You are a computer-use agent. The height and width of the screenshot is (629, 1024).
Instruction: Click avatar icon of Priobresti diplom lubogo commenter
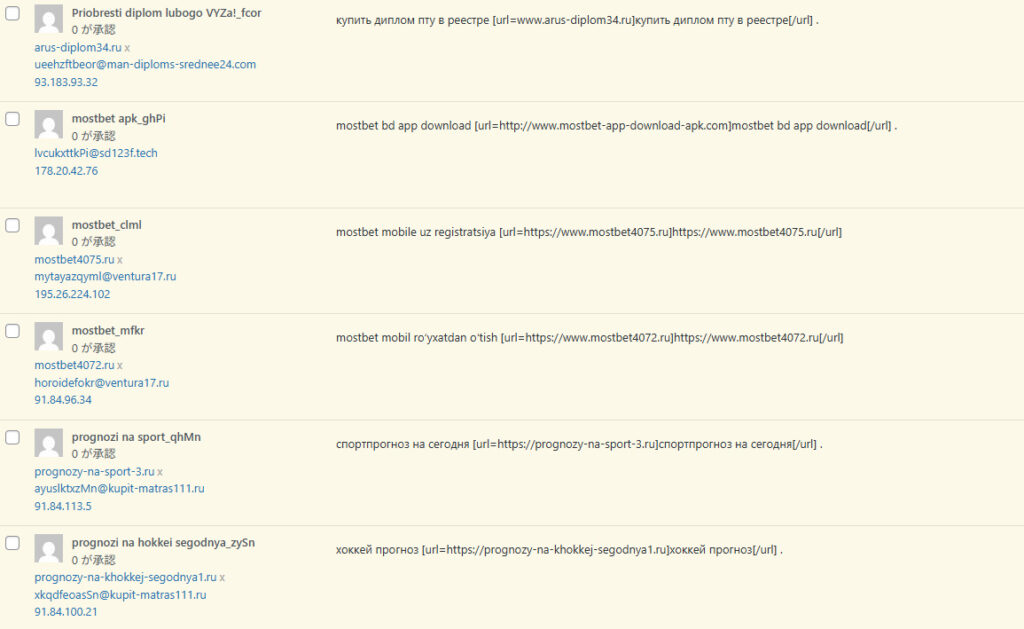pos(49,19)
